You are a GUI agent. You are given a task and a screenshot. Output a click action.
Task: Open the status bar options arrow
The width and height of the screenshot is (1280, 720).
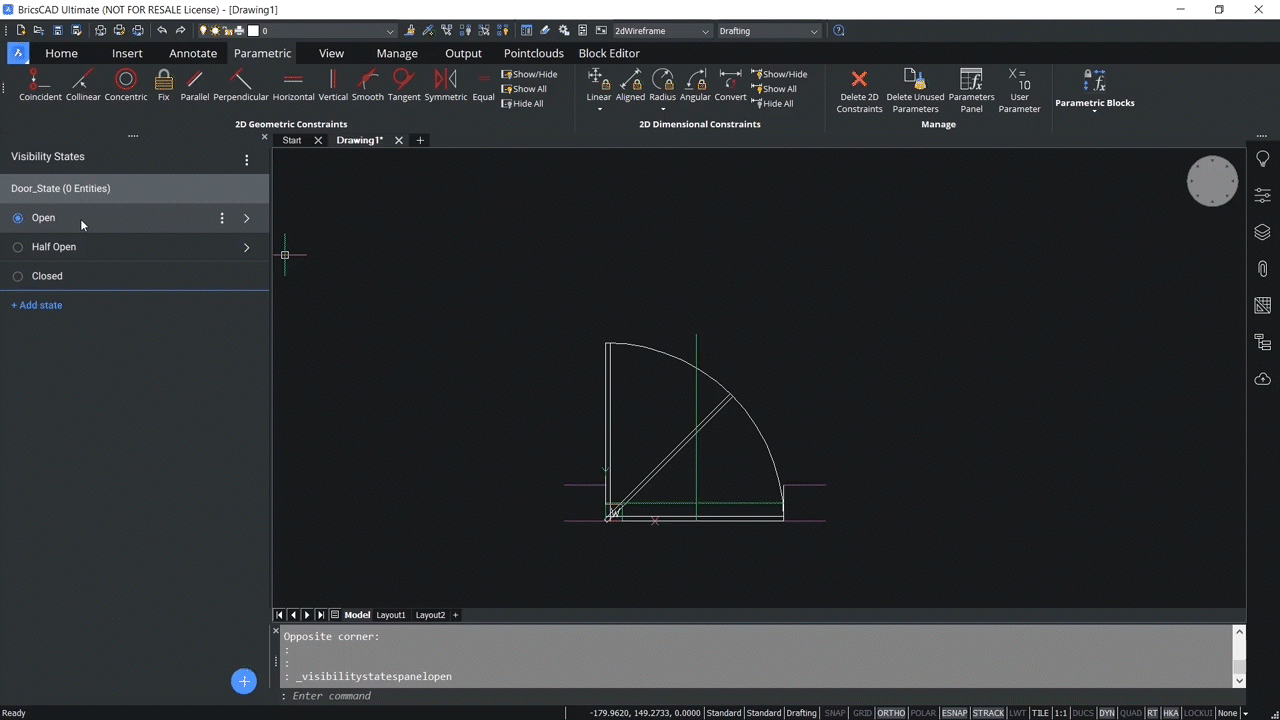click(1245, 713)
